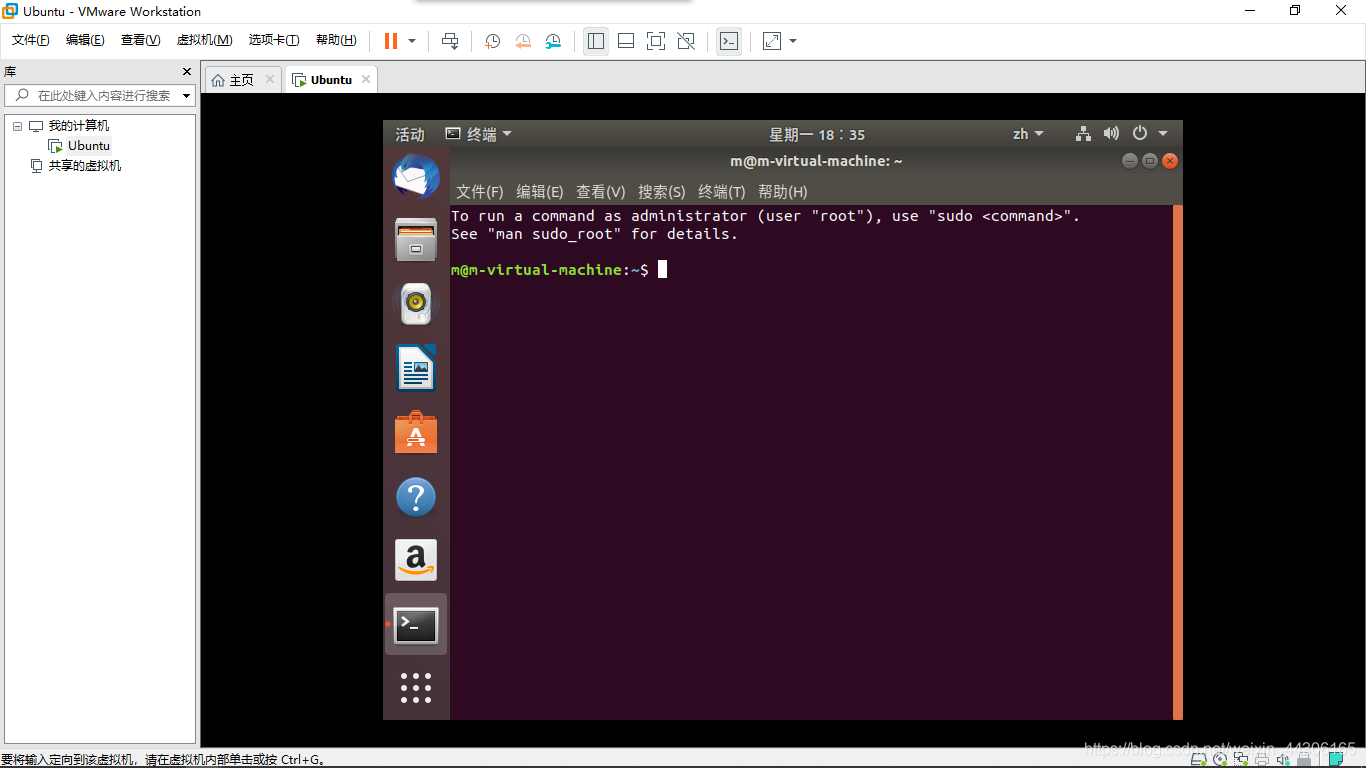1366x768 pixels.
Task: Open the 活动 activities overview
Action: [410, 134]
